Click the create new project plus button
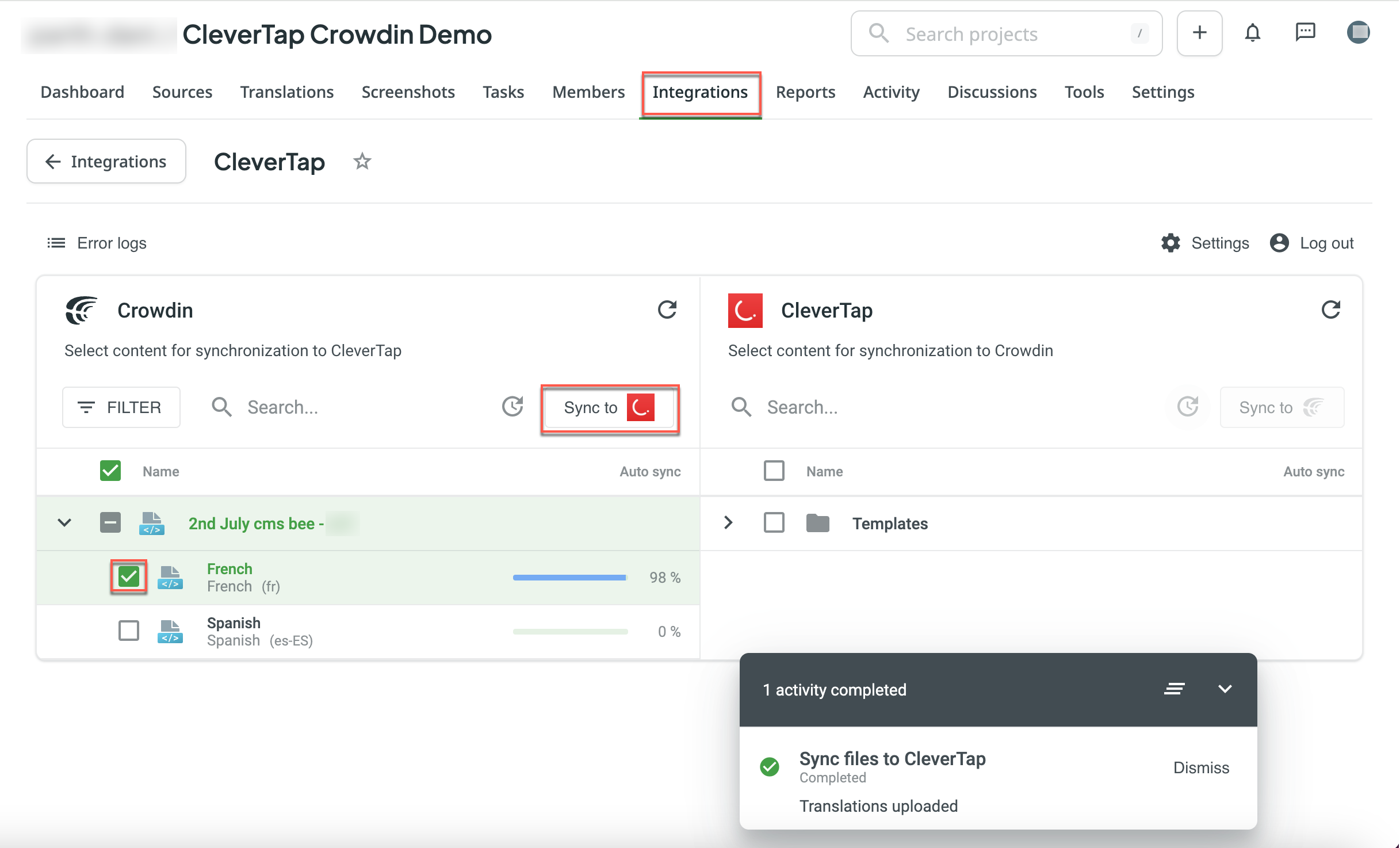Screen dimensions: 1400x848 point(1199,33)
